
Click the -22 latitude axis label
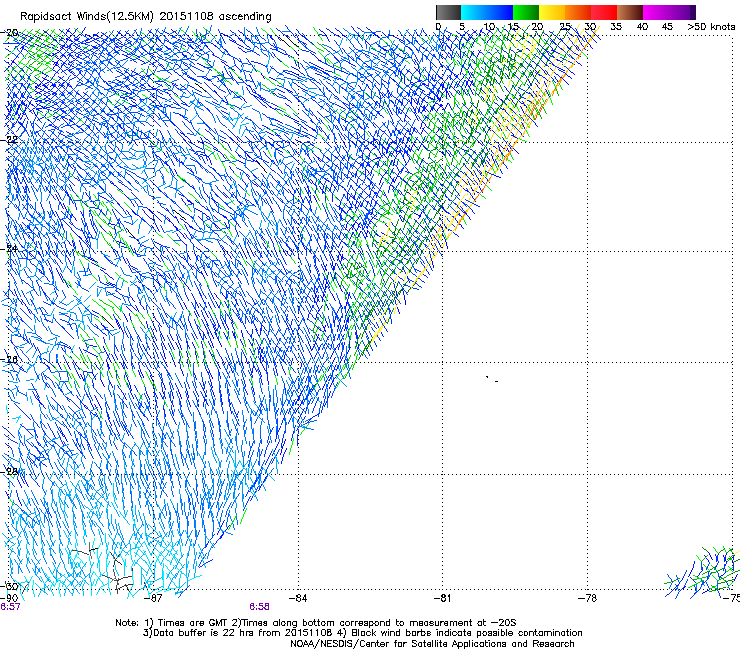pyautogui.click(x=10, y=140)
